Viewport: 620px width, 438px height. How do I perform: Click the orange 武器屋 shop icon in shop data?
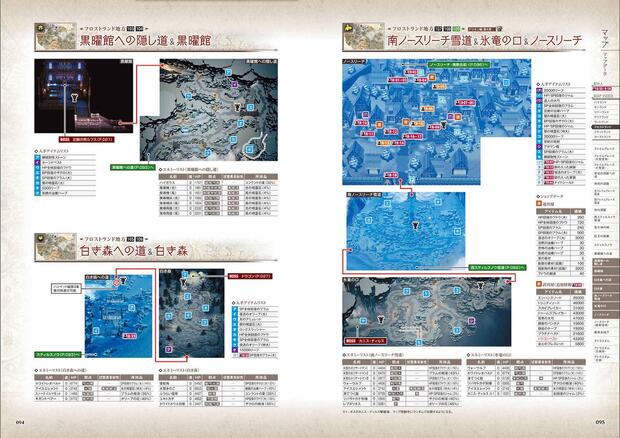(x=539, y=284)
